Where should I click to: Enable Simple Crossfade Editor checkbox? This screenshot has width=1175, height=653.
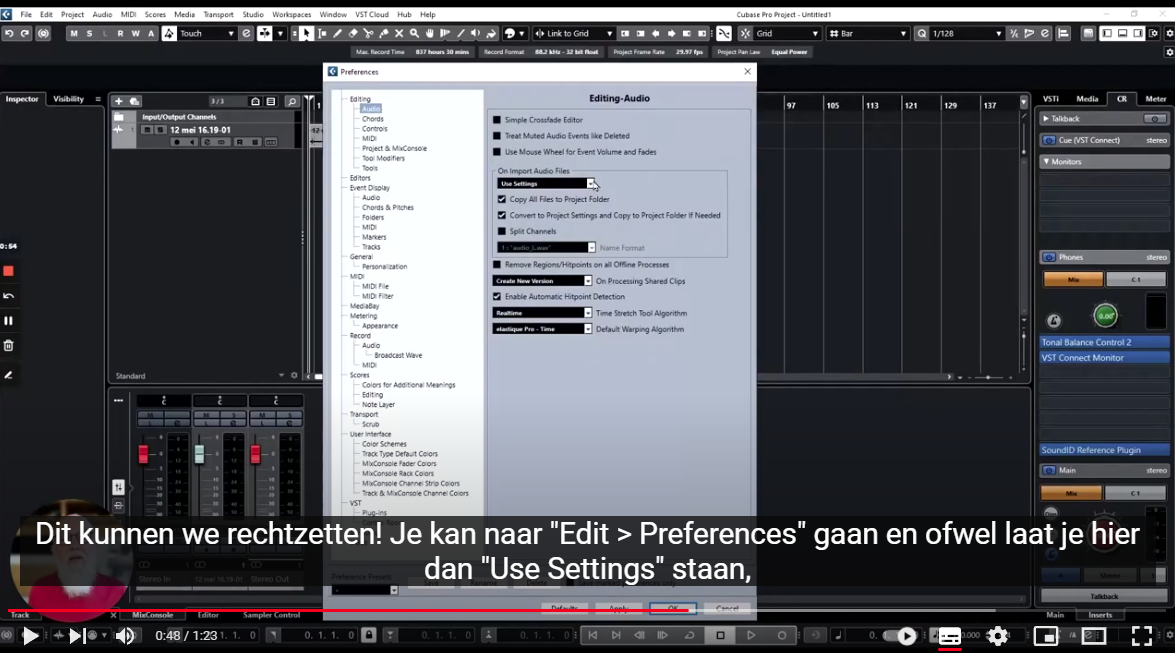pos(497,120)
